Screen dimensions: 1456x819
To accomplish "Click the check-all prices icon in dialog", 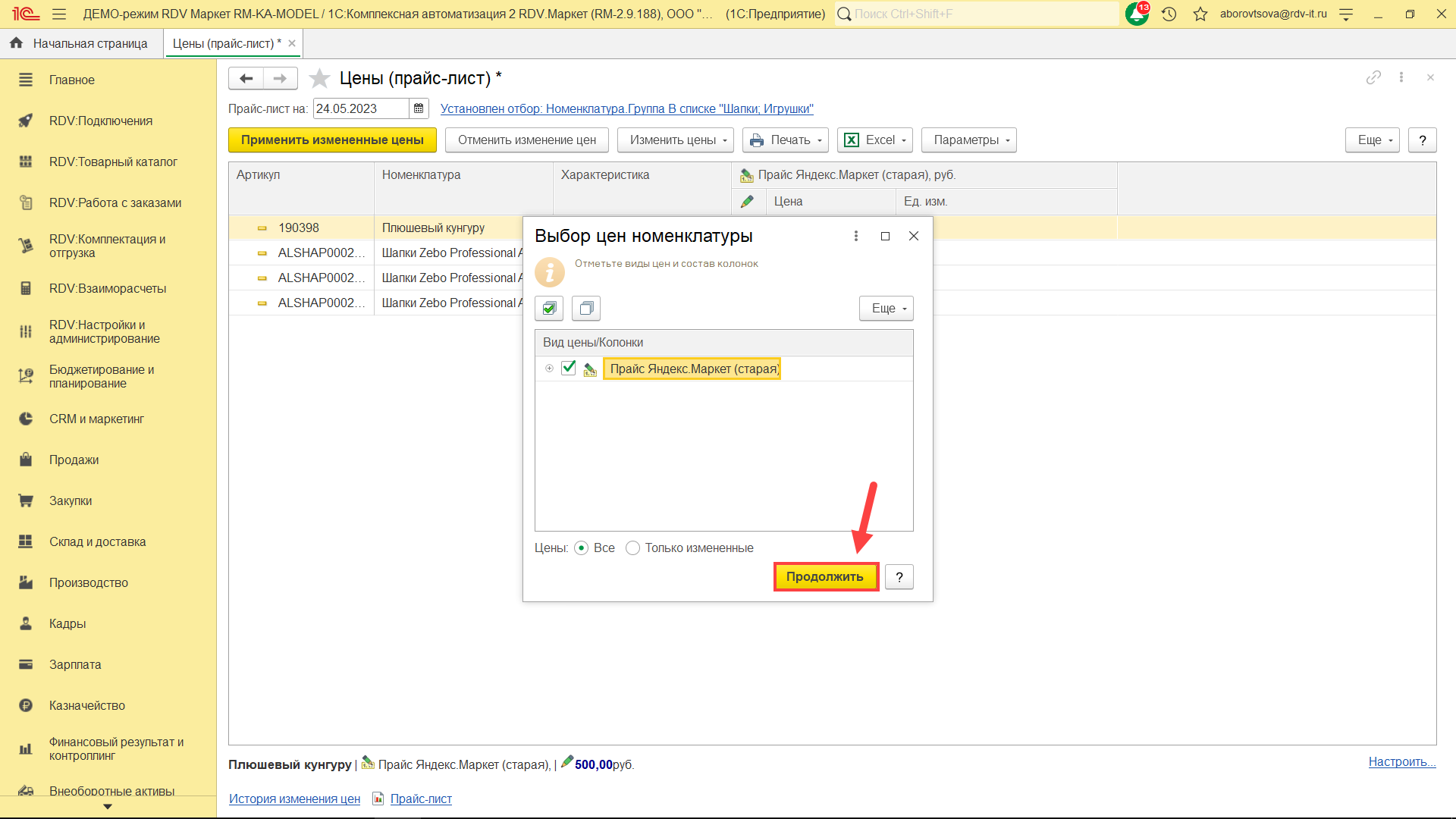I will coord(549,309).
